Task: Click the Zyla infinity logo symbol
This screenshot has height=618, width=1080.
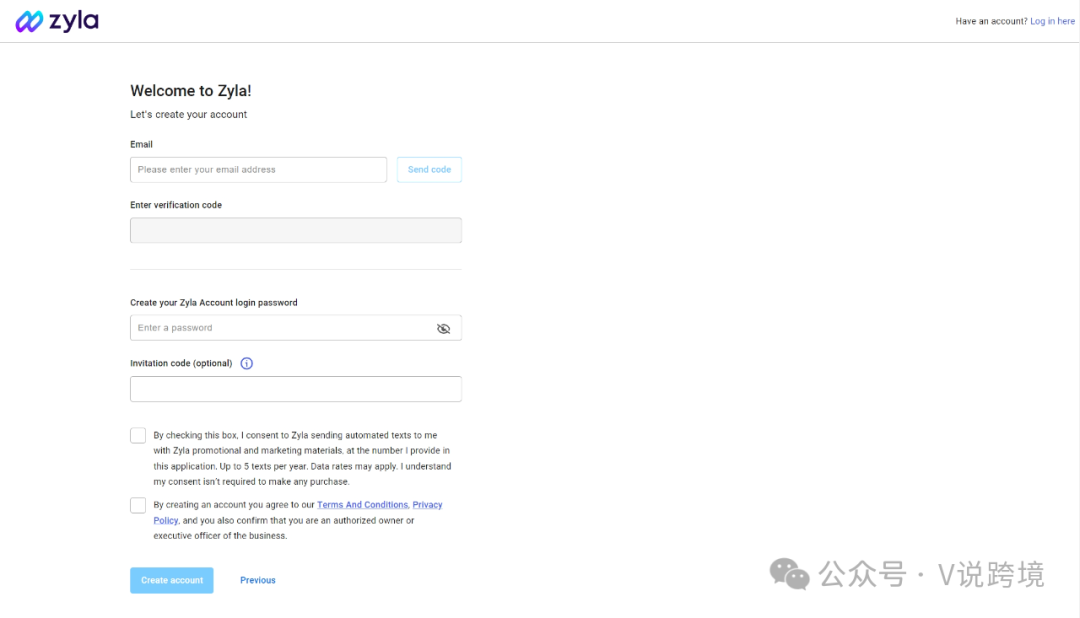Action: tap(30, 21)
